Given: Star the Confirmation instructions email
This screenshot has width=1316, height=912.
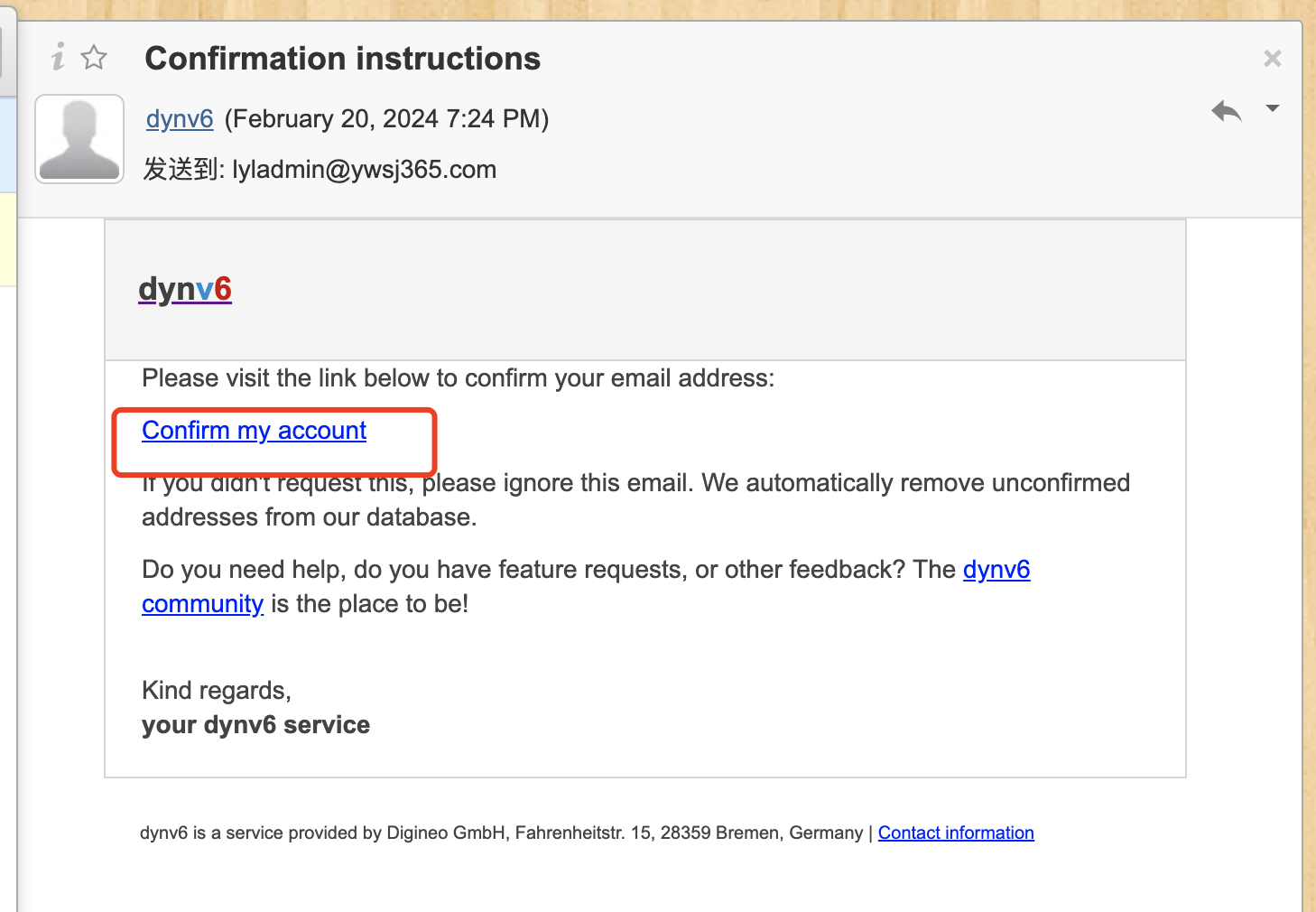Looking at the screenshot, I should click(94, 58).
